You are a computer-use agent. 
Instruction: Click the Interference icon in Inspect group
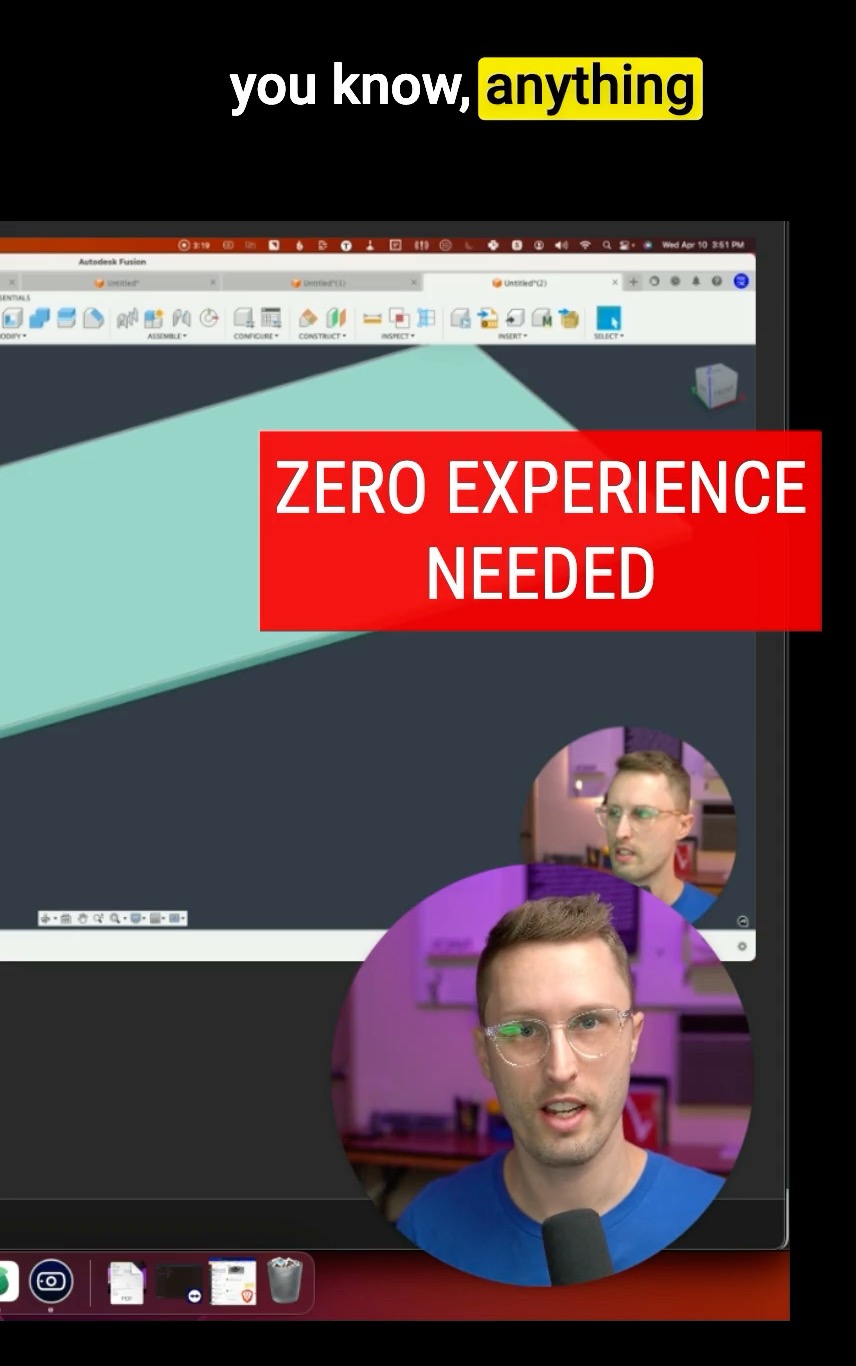coord(399,318)
